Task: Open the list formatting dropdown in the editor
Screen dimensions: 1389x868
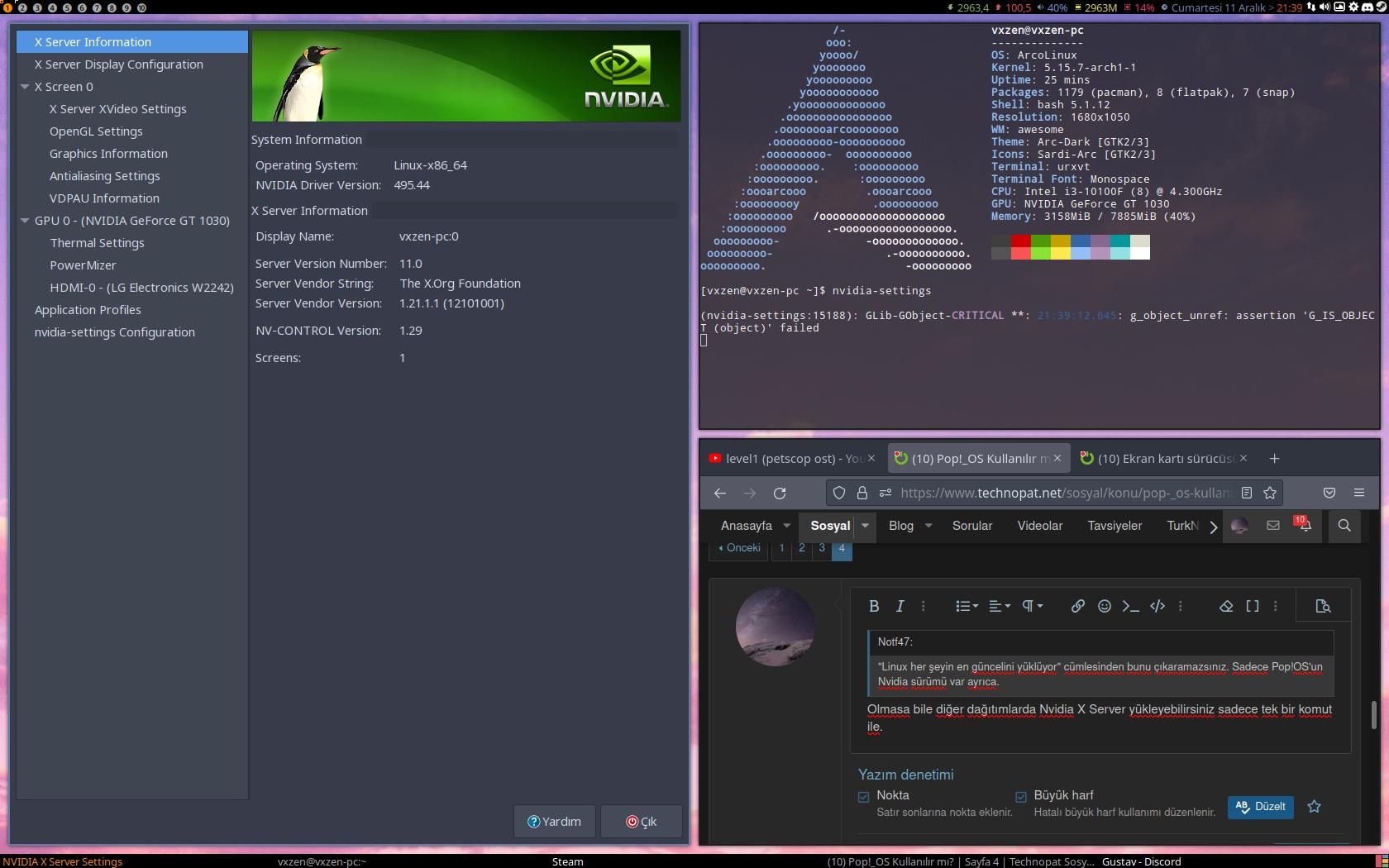Action: (967, 606)
